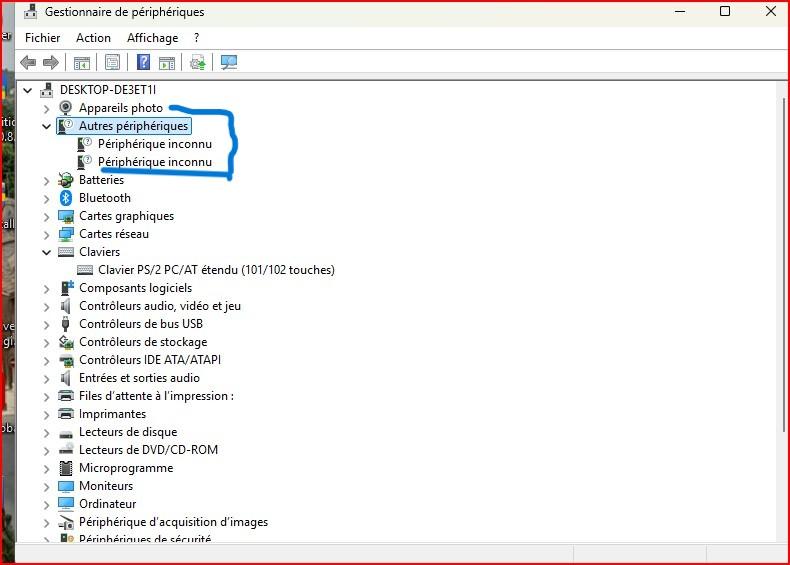Click the Contrôleurs de bus USB icon

(x=65, y=324)
